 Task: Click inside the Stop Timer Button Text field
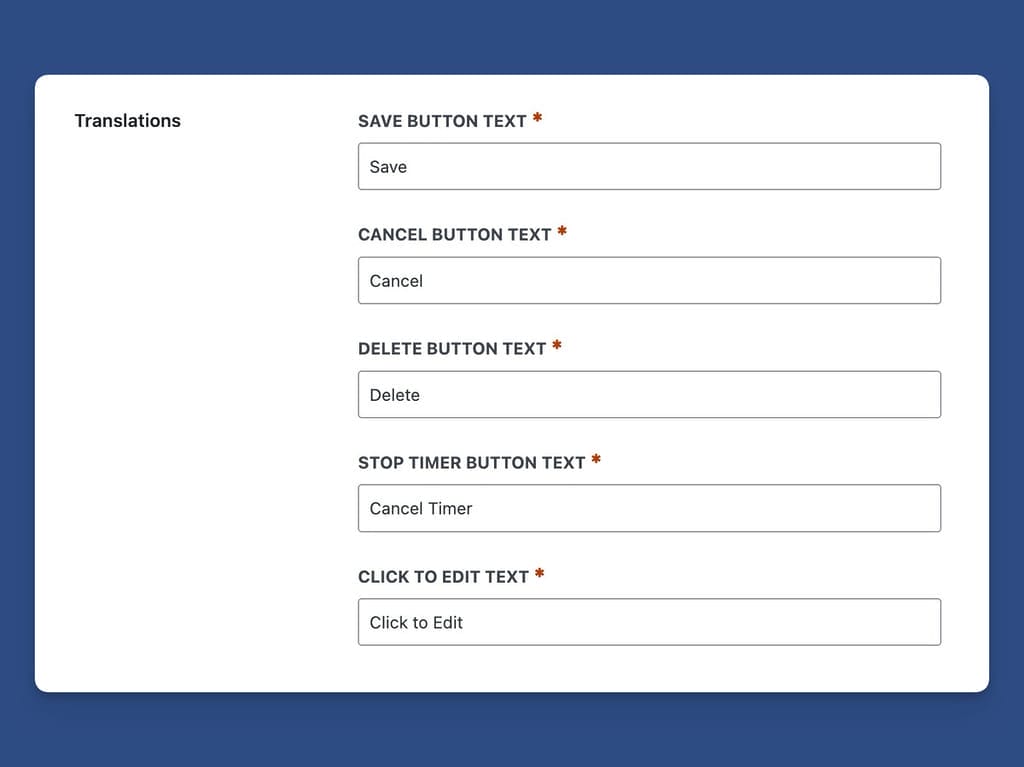coord(650,508)
